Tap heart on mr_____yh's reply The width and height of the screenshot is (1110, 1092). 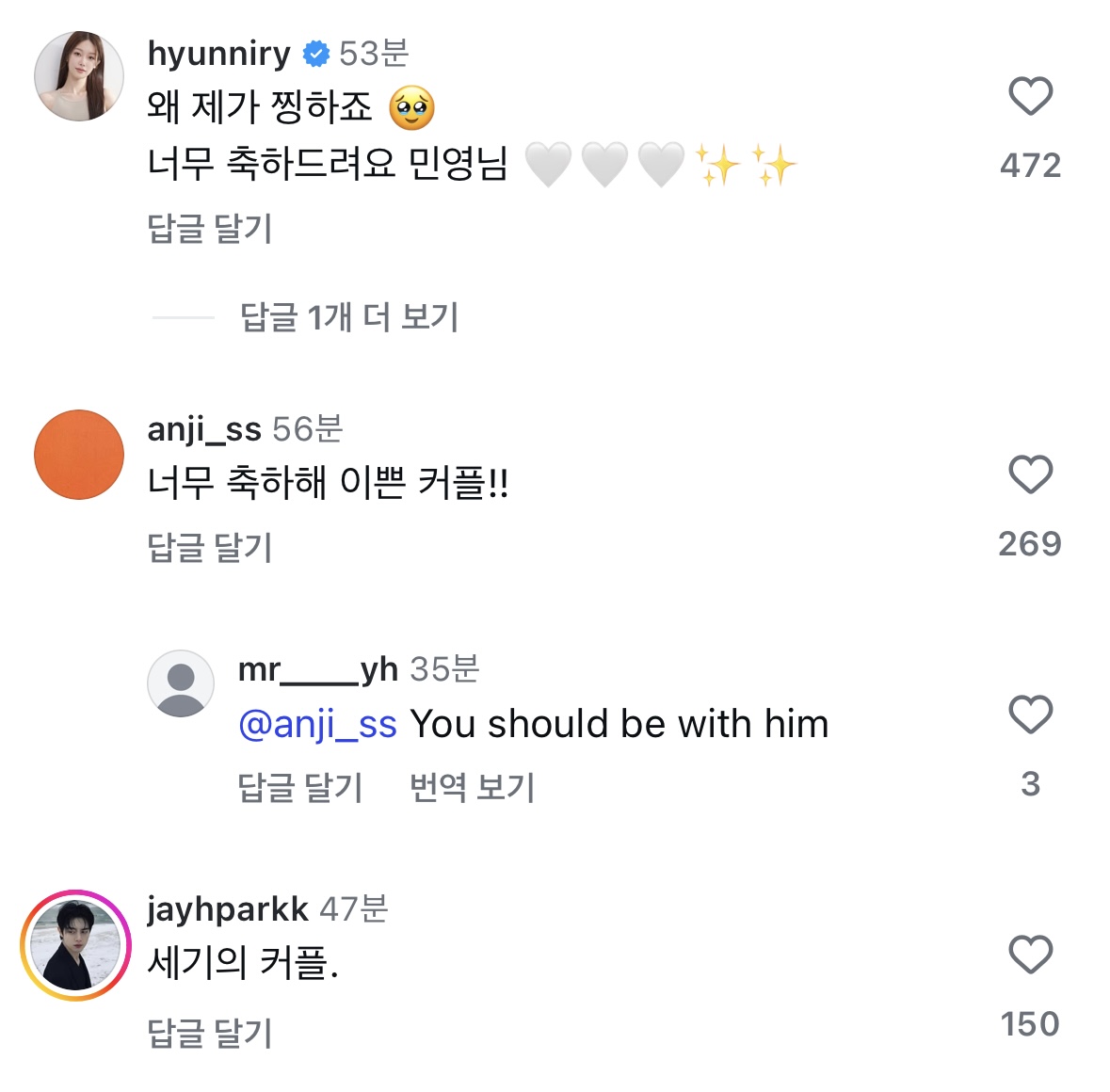pyautogui.click(x=1030, y=715)
